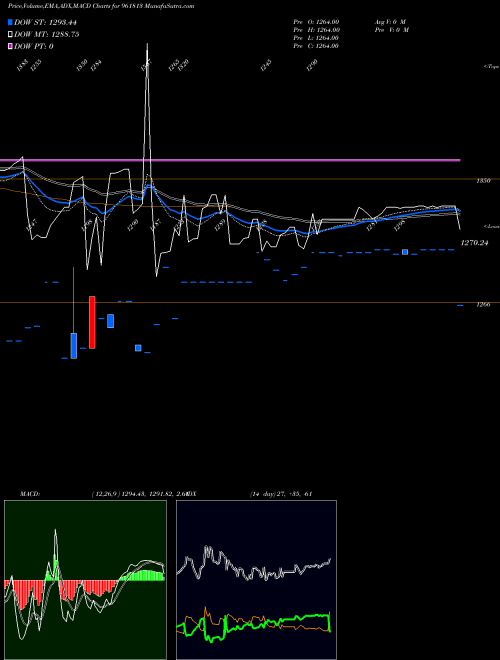Screen dimensions: 500x660
Task: Select the 'DOW PT: 0' legend text
Action: 34,46
